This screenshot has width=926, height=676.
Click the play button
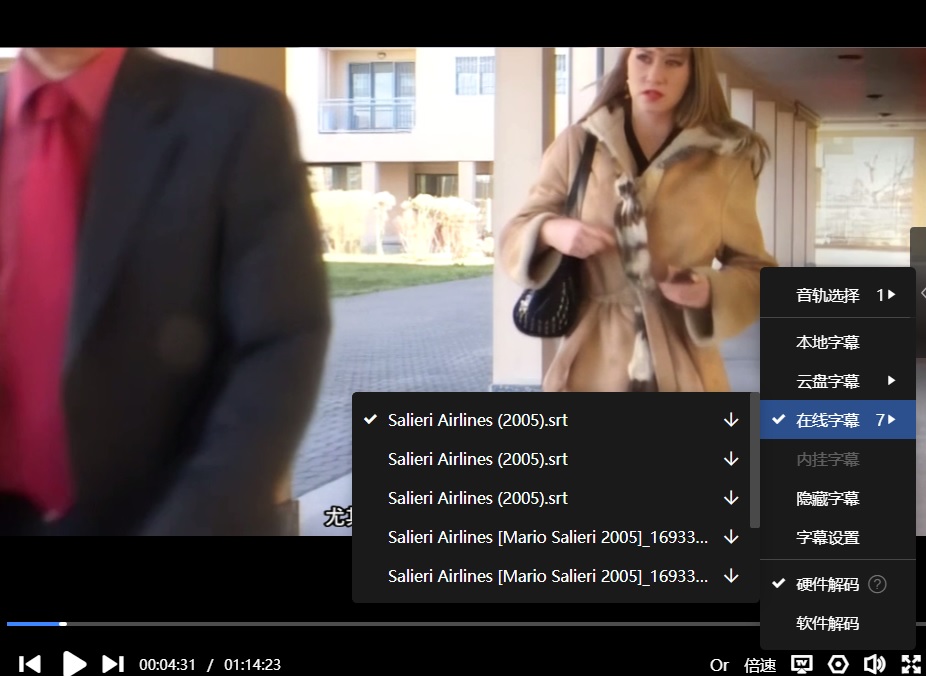coord(74,664)
